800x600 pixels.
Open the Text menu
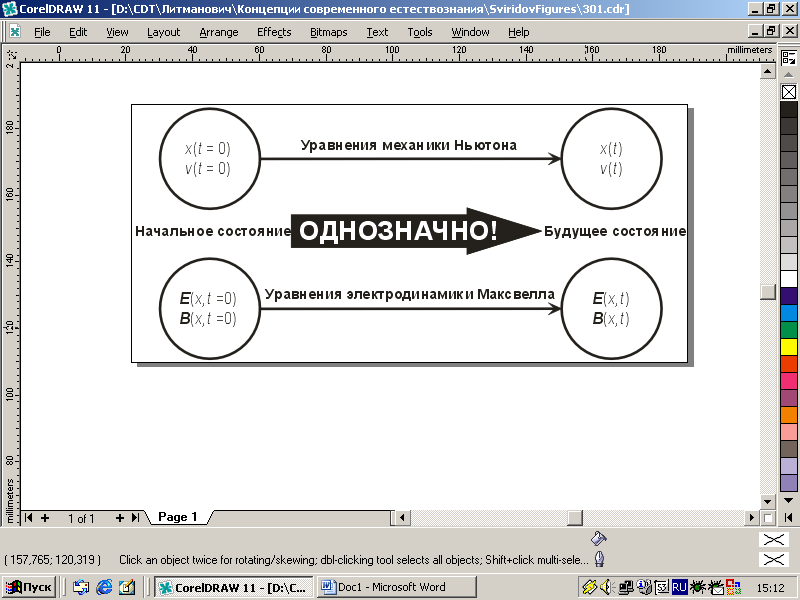coord(377,32)
